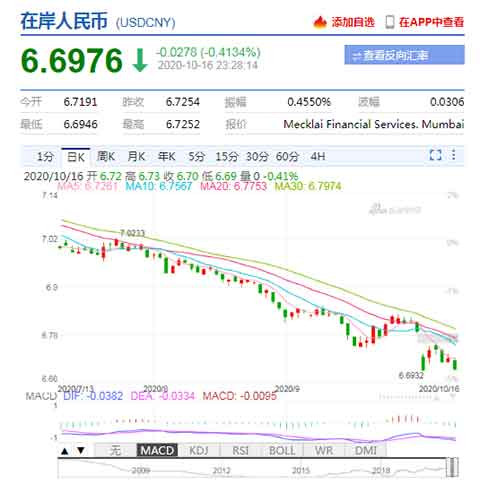Click the 在岸人民币 title
This screenshot has height=484, width=480.
click(64, 21)
